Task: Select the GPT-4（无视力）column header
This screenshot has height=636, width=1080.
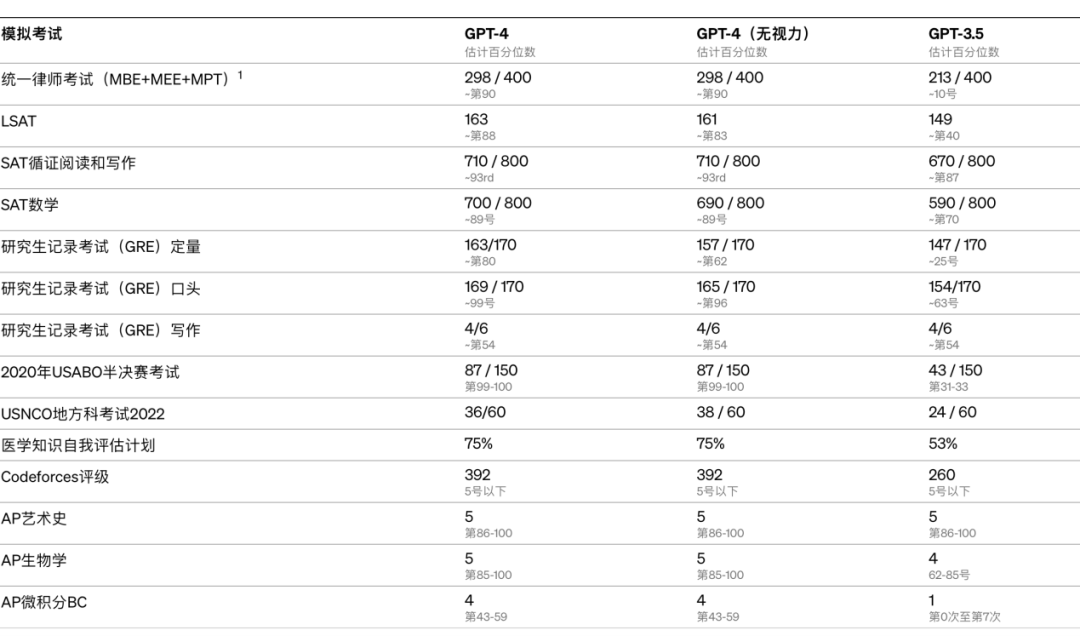Action: (x=752, y=34)
